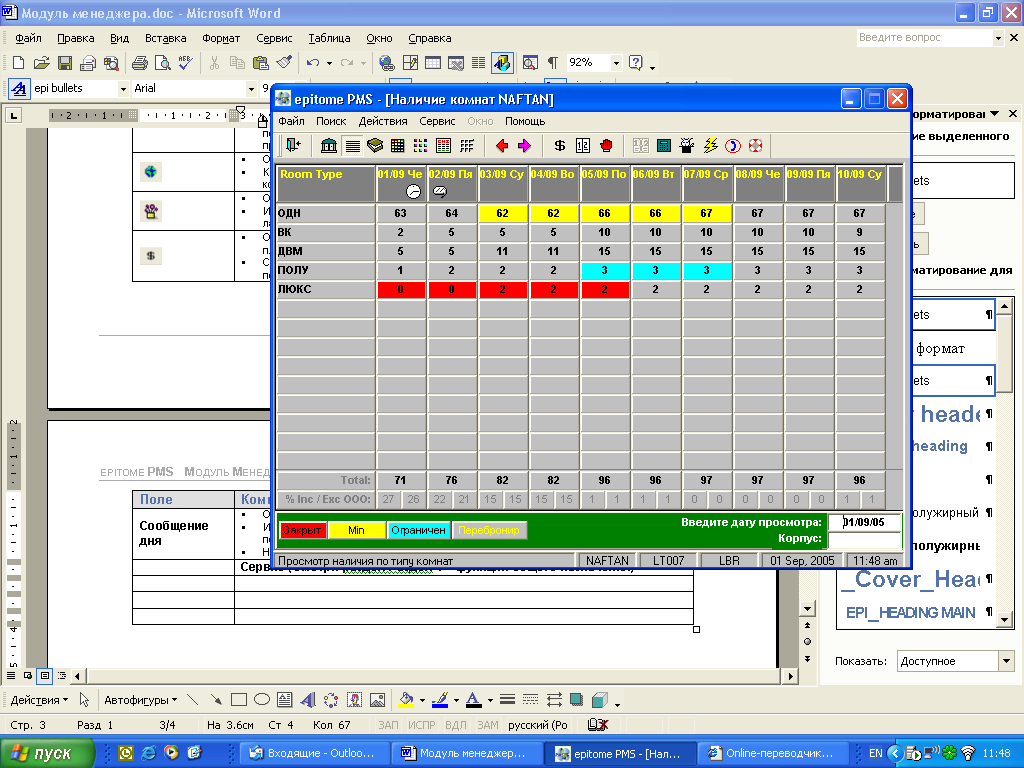The image size is (1024, 768).
Task: Toggle ЗАМ overtype mode in status bar
Action: point(487,725)
